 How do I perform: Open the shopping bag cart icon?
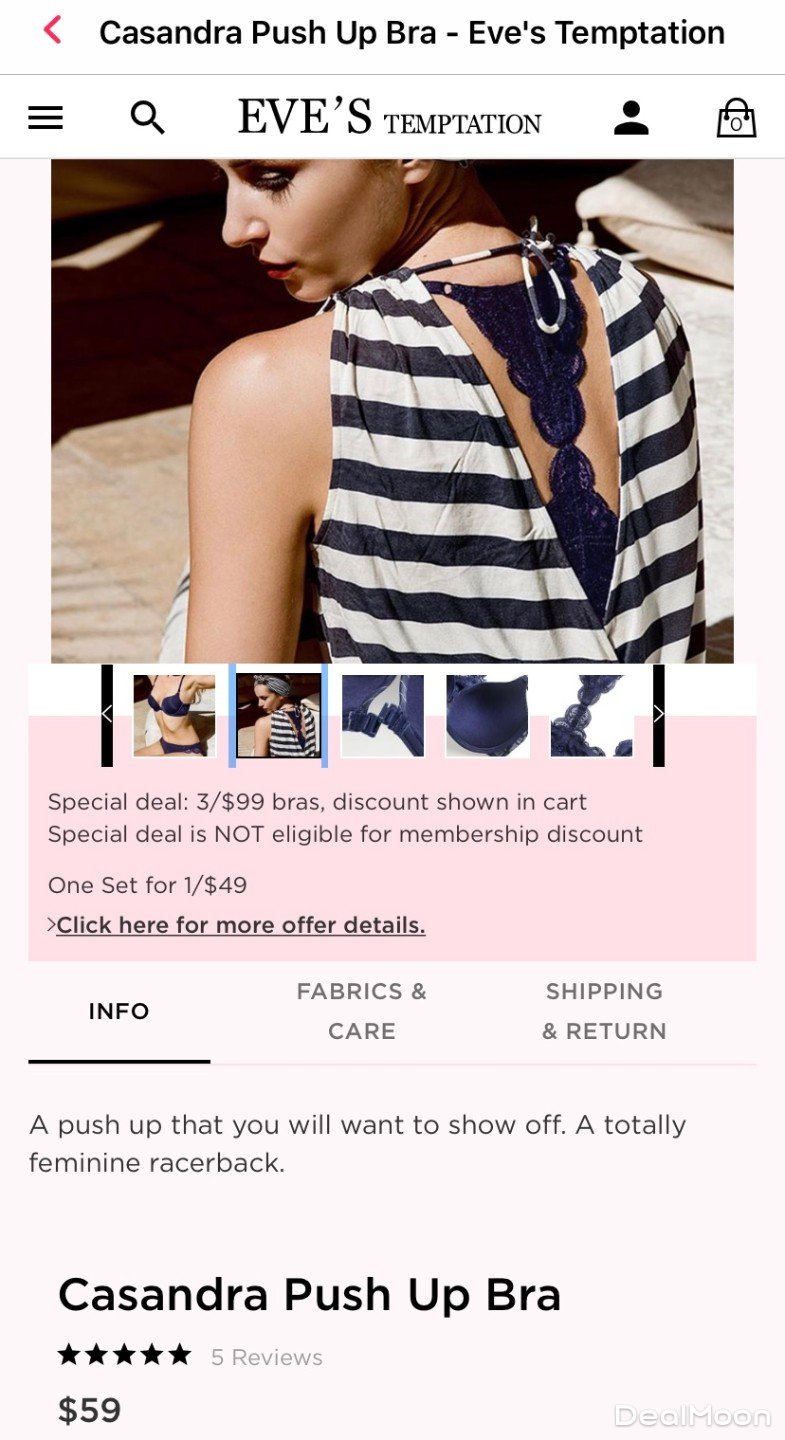(x=736, y=118)
